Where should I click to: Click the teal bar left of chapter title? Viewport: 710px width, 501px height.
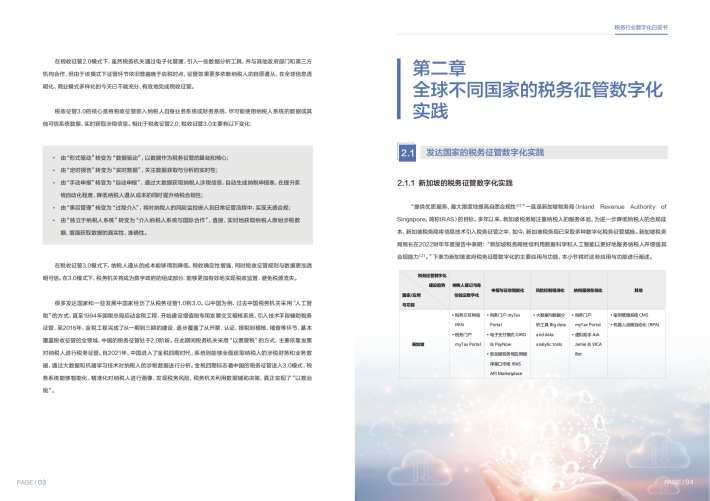tap(401, 90)
